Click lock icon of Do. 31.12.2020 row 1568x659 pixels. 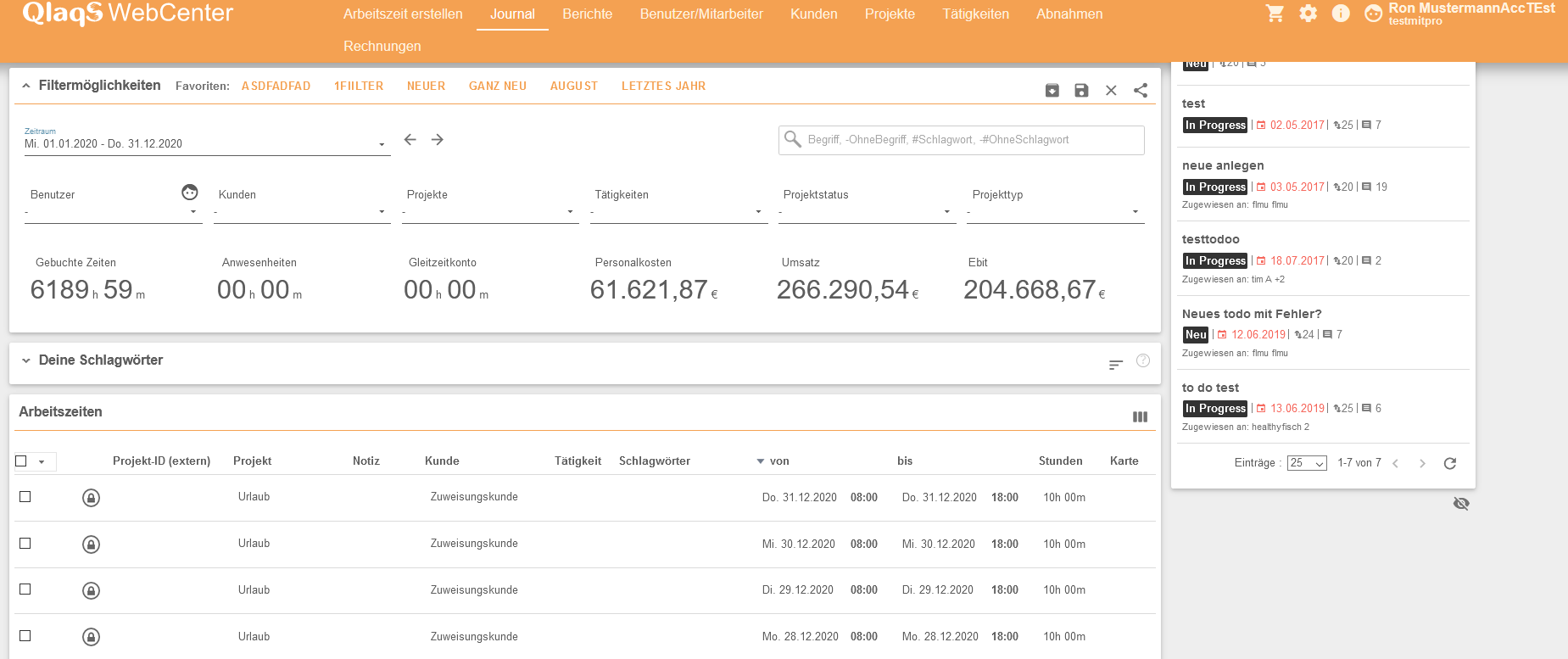92,498
